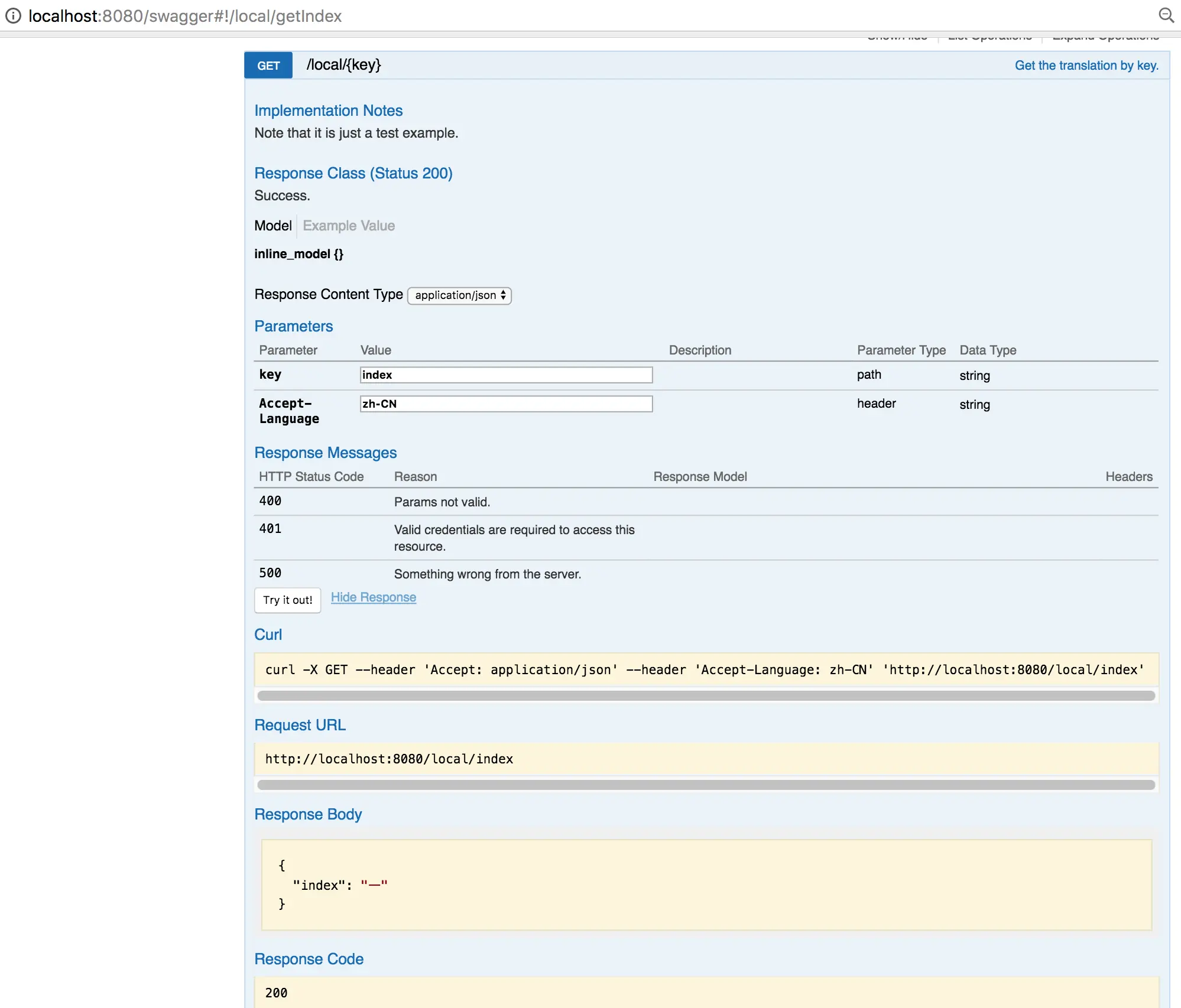This screenshot has height=1008, width=1181.
Task: Click the Hide Response link
Action: (373, 597)
